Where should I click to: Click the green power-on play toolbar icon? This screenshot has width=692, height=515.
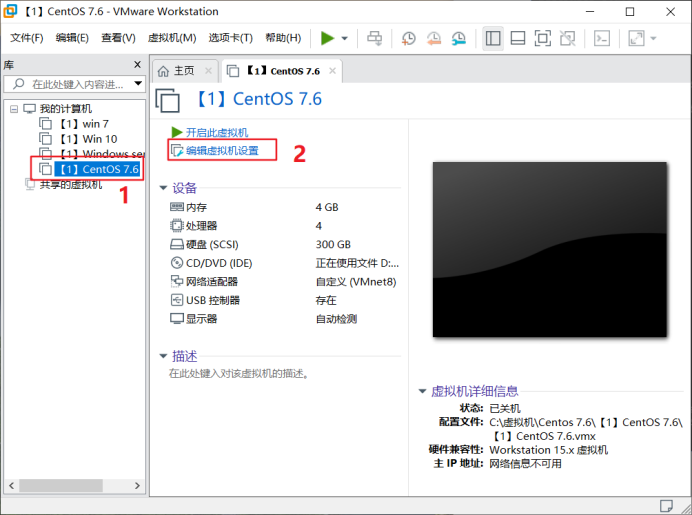[x=327, y=38]
